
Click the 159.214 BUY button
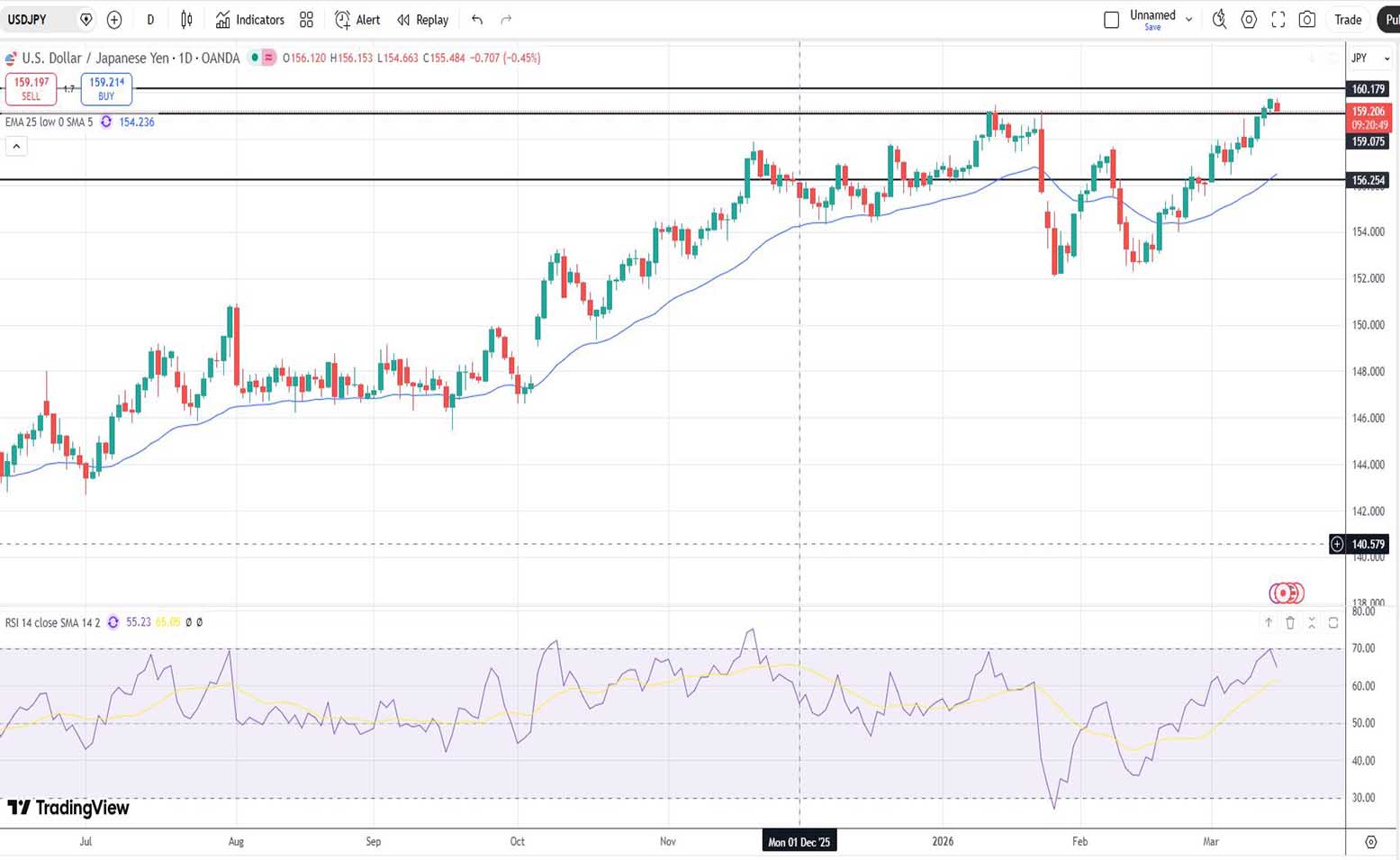(x=106, y=88)
